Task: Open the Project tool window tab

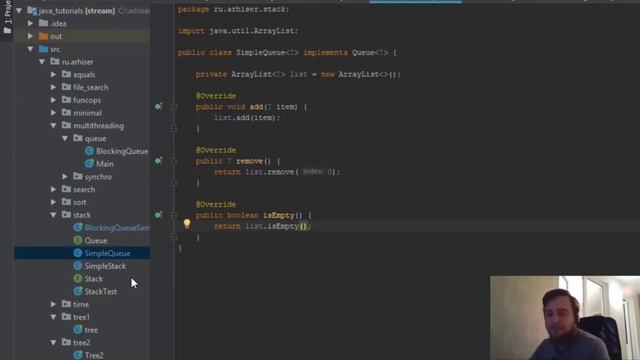Action: pos(7,18)
